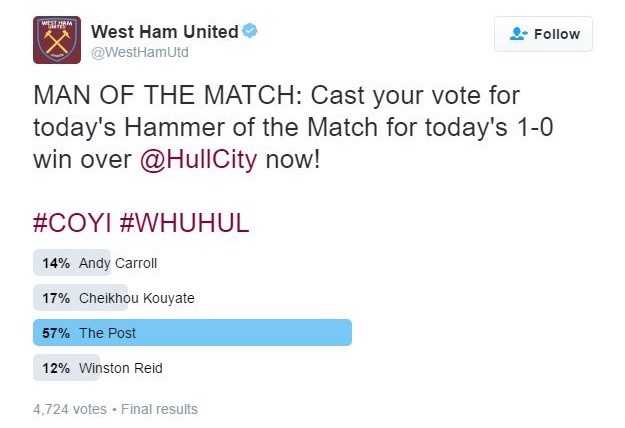Click the 14% percentage label
The width and height of the screenshot is (625, 428).
[56, 263]
